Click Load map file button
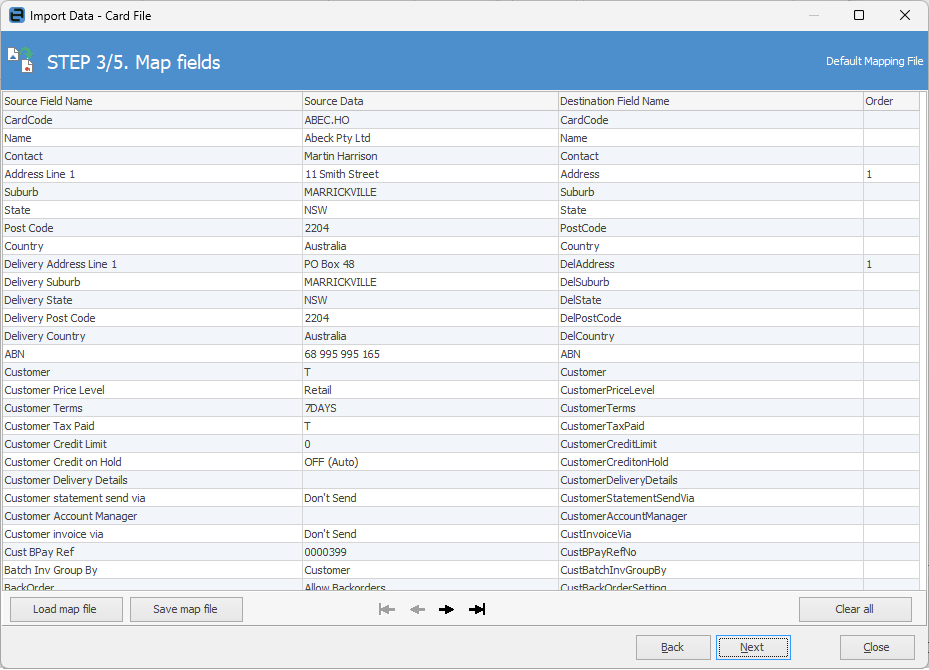The image size is (929, 670). click(x=65, y=609)
